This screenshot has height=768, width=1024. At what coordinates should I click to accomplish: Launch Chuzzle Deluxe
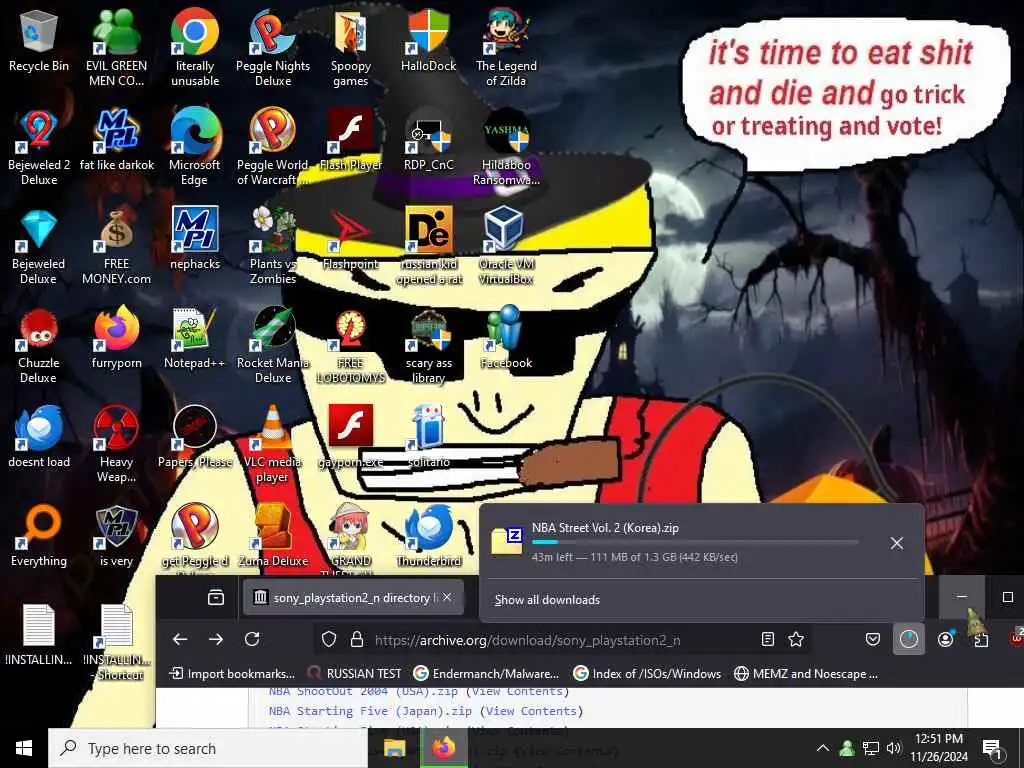39,345
